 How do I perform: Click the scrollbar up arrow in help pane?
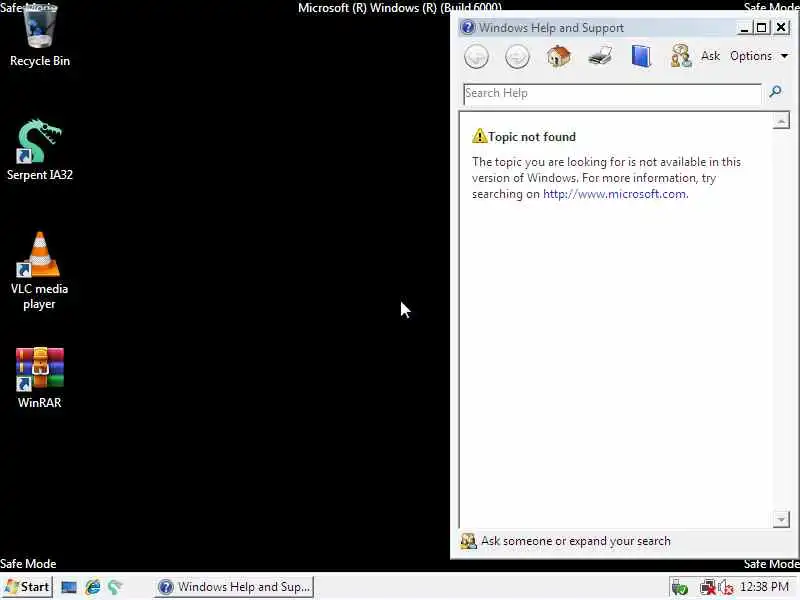781,121
